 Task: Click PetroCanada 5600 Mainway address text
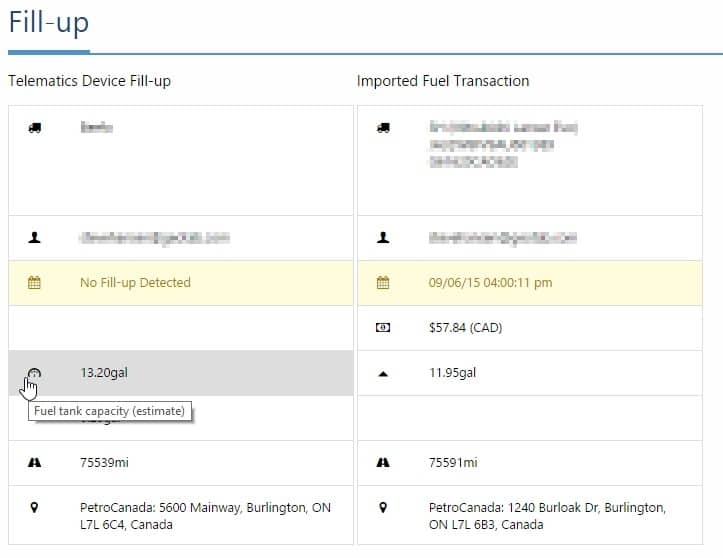point(205,516)
